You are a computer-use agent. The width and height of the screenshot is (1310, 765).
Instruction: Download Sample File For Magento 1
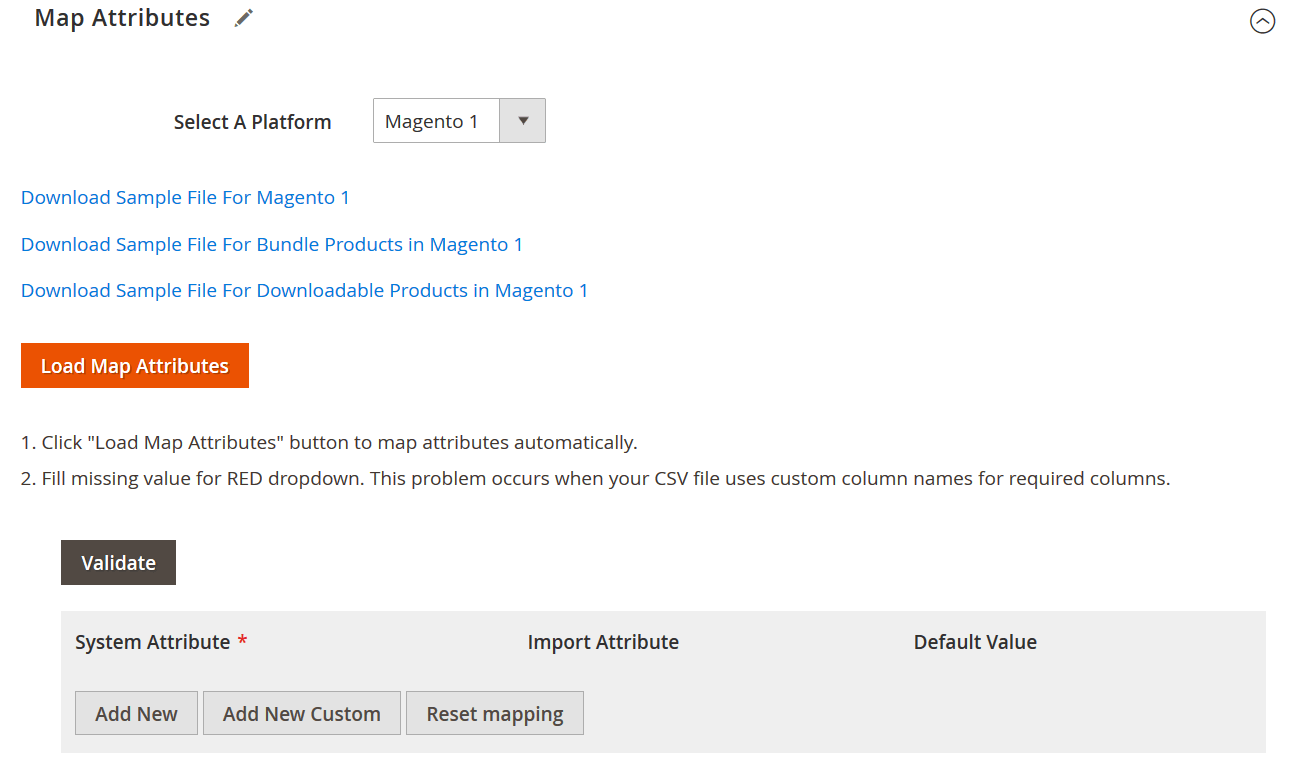coord(185,197)
